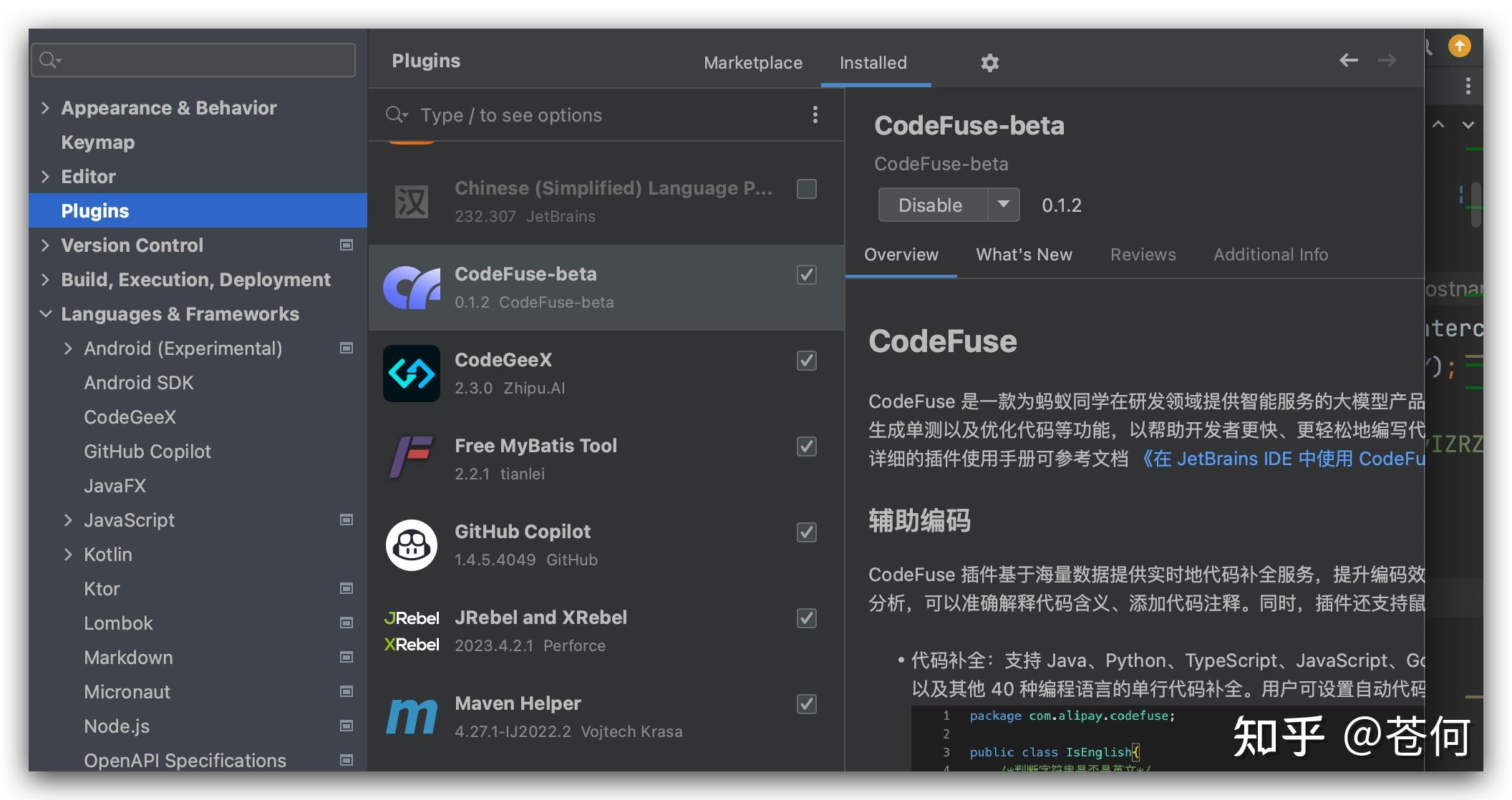Switch to the Marketplace tab
The height and width of the screenshot is (800, 1512).
click(x=752, y=63)
